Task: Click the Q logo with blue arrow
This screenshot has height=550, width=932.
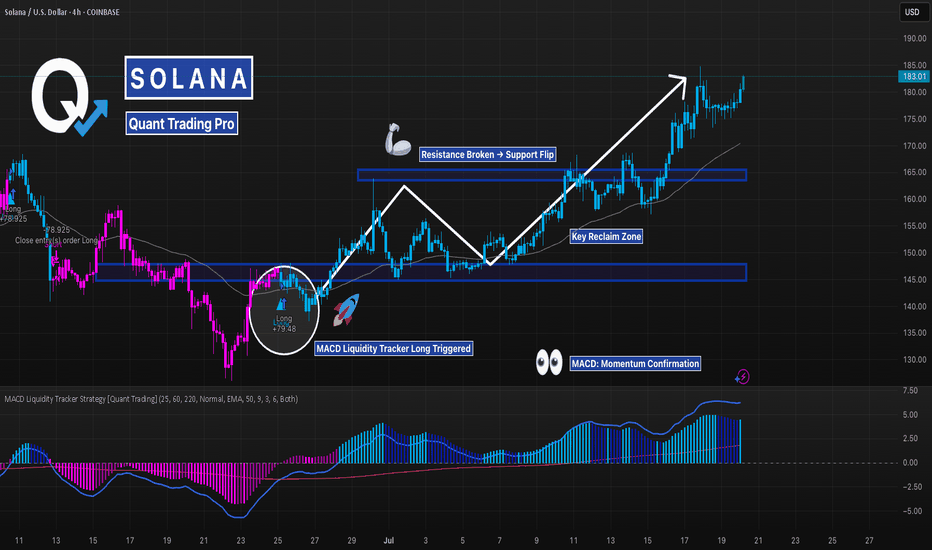Action: 70,96
